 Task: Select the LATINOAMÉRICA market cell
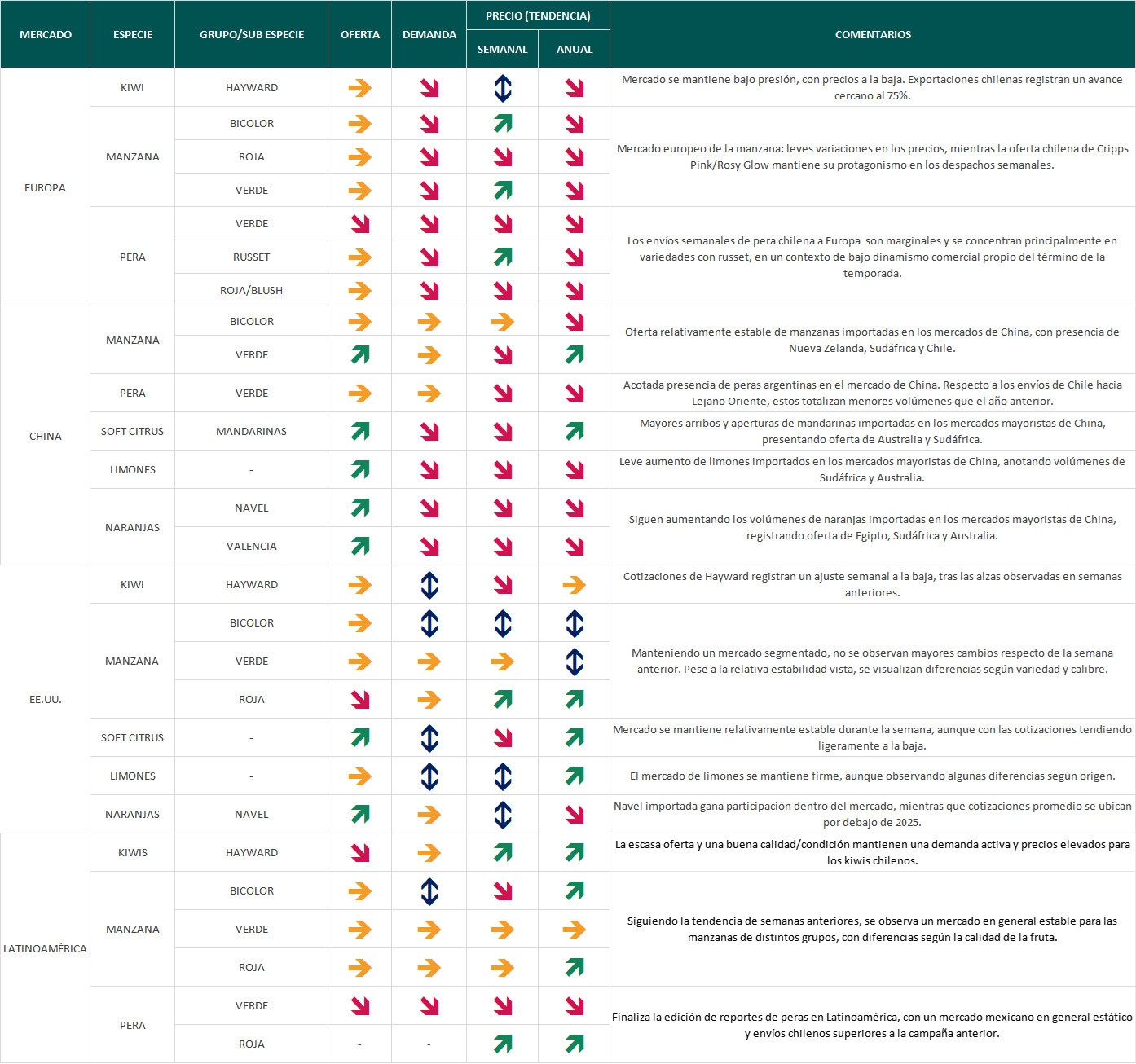point(46,948)
